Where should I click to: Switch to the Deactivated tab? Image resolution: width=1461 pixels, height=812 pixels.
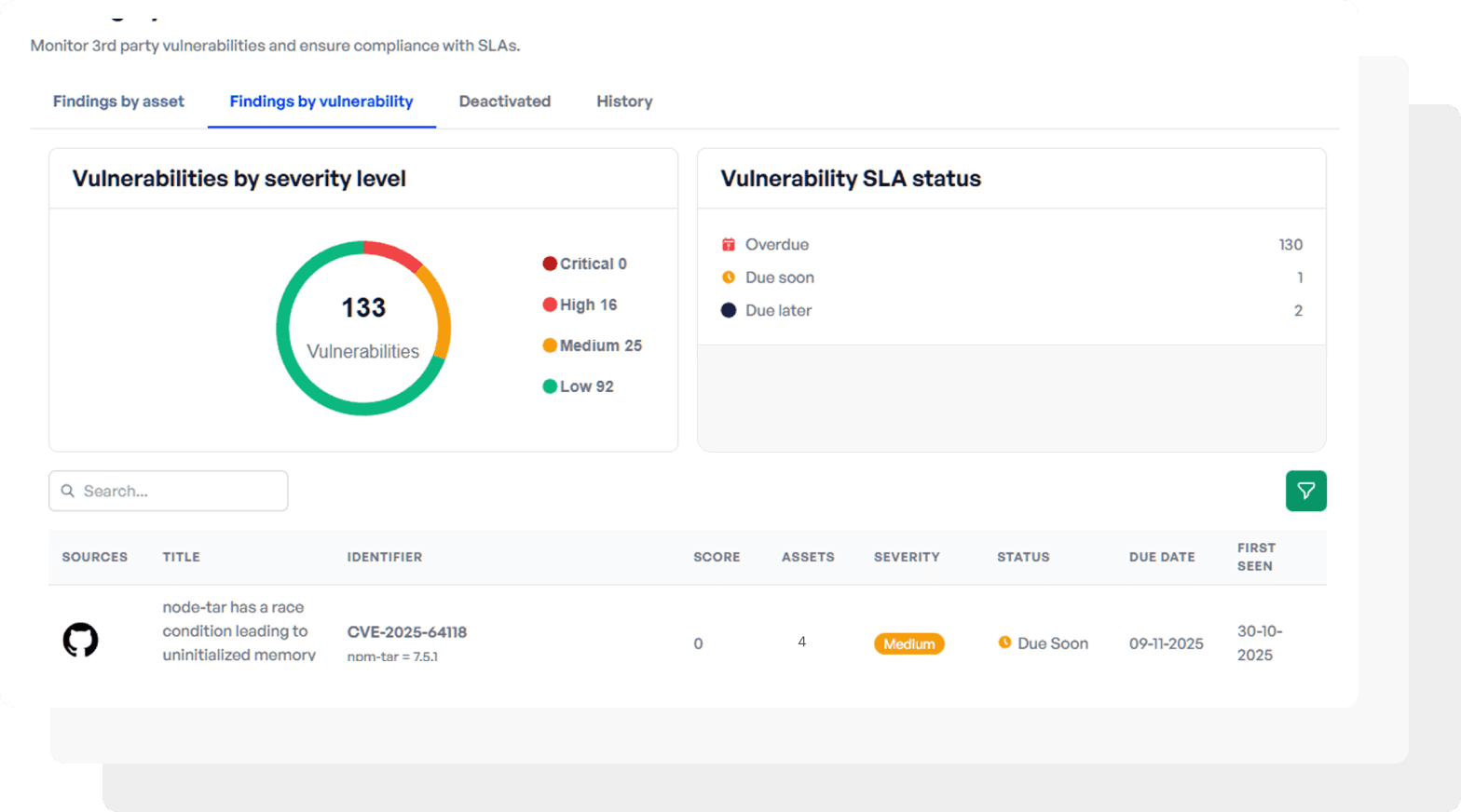505,101
